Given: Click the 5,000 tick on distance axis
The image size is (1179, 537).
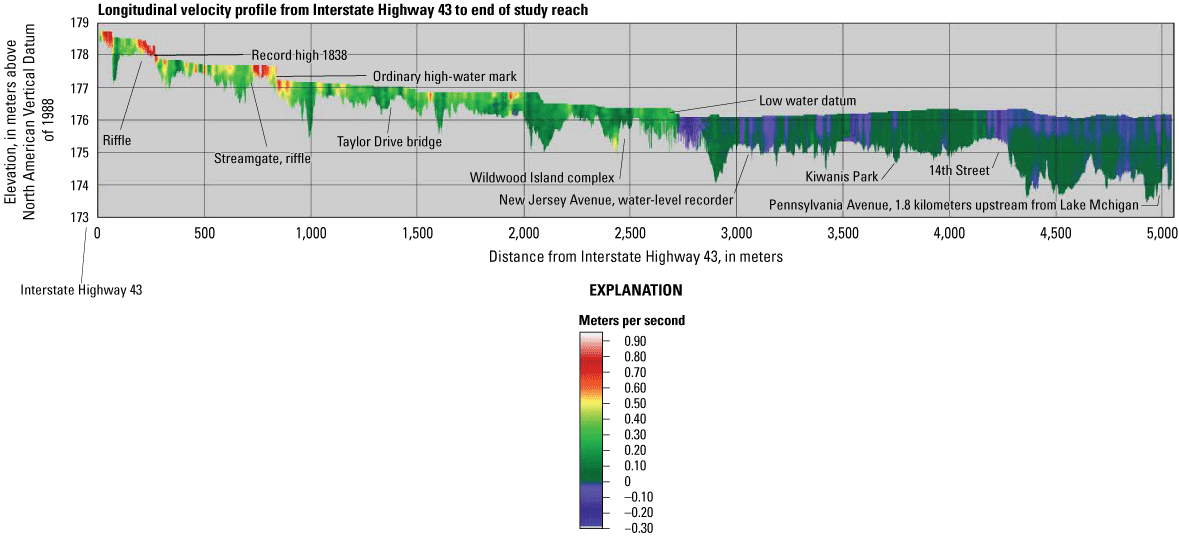Looking at the screenshot, I should 1160,234.
